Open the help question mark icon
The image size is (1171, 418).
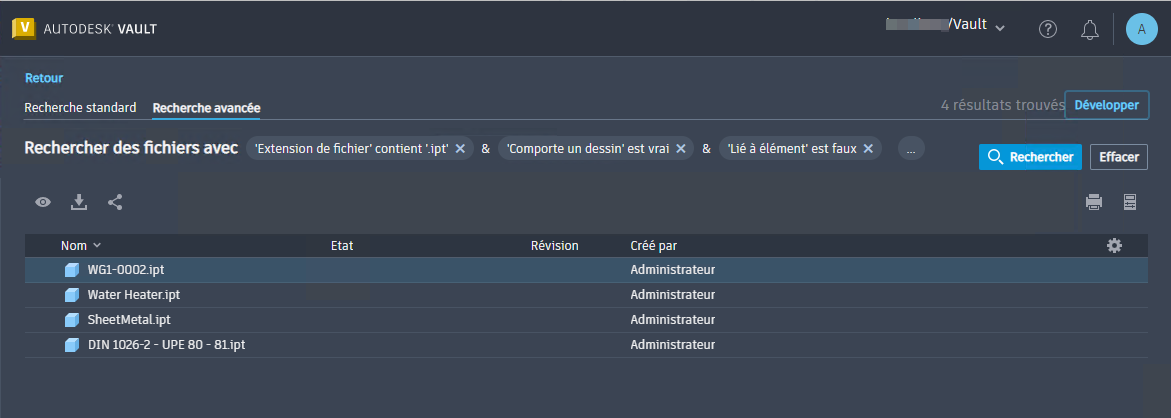click(x=1048, y=29)
